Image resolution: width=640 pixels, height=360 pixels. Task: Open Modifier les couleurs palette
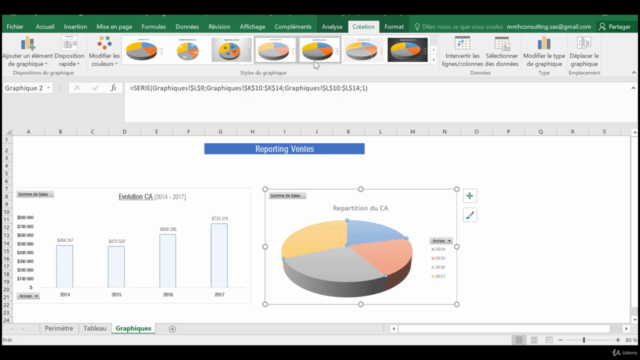104,51
